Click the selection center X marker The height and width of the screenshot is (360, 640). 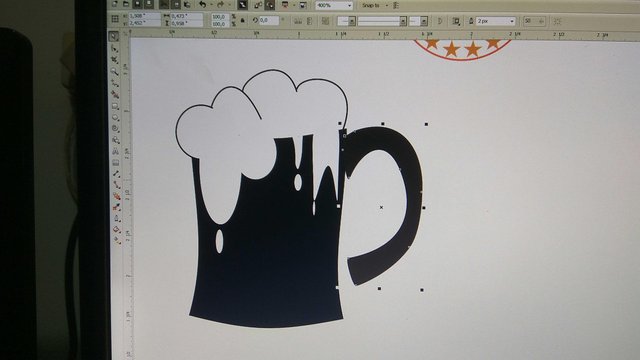pyautogui.click(x=381, y=207)
